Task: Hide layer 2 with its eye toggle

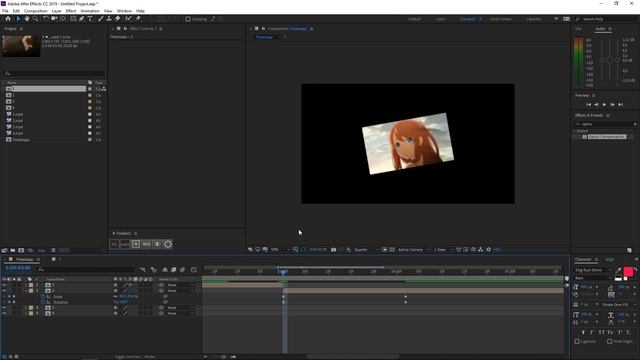Action: (x=4, y=291)
